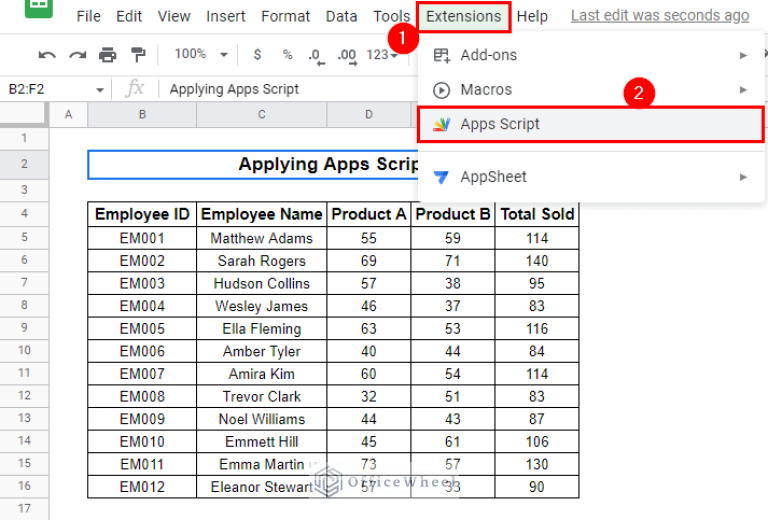Format as percent icon
The height and width of the screenshot is (520, 768).
(x=288, y=54)
